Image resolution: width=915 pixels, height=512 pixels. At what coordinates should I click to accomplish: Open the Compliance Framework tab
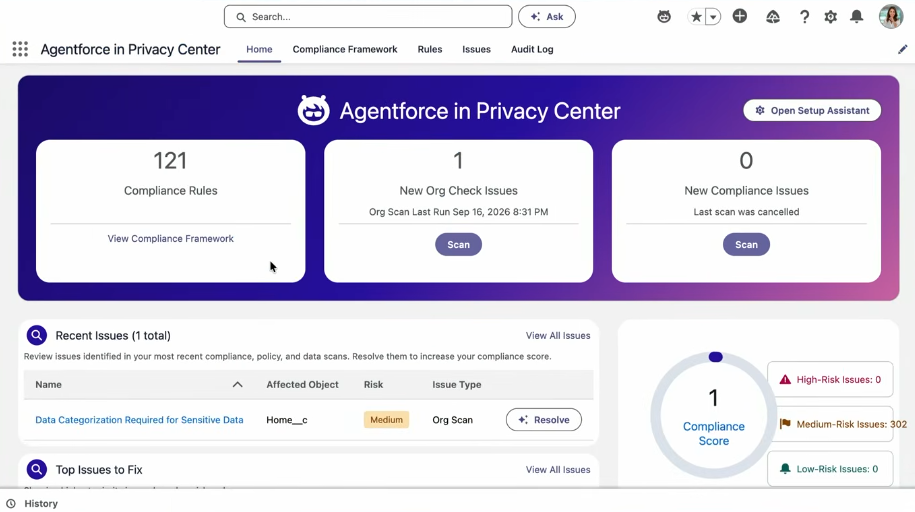click(345, 50)
